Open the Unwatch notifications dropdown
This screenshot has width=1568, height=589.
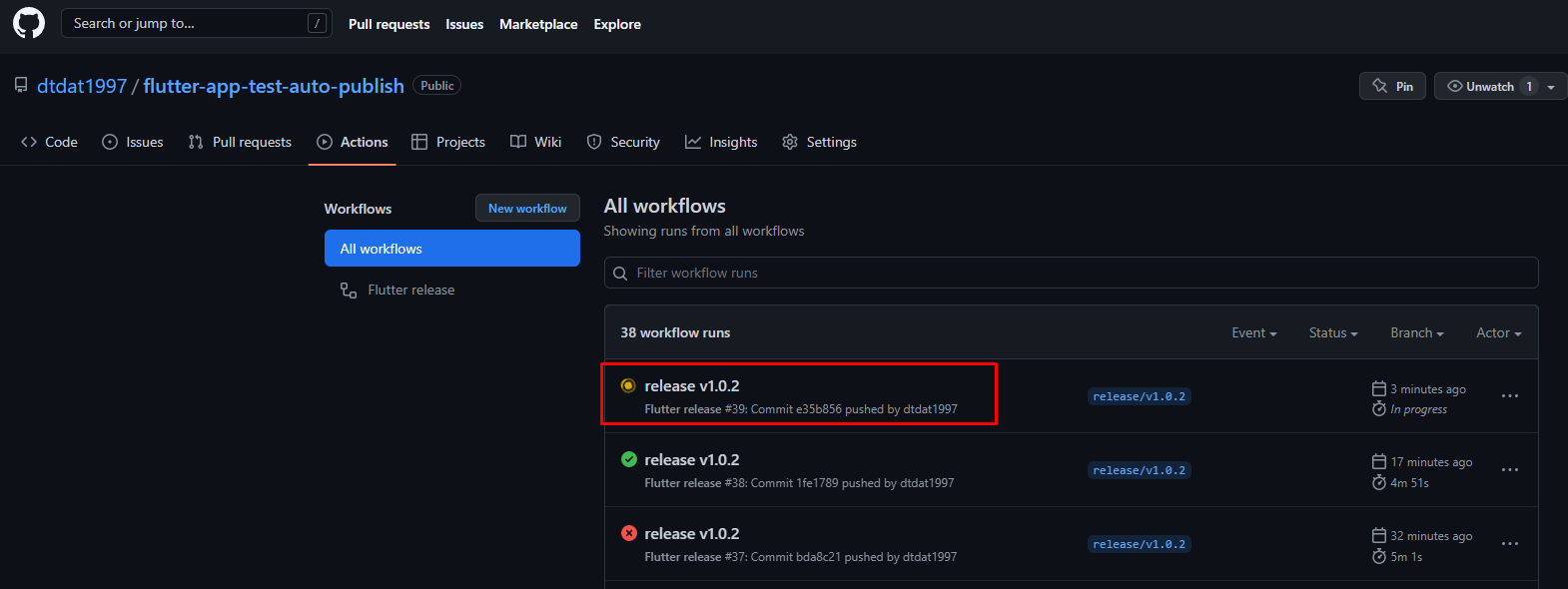pos(1500,87)
